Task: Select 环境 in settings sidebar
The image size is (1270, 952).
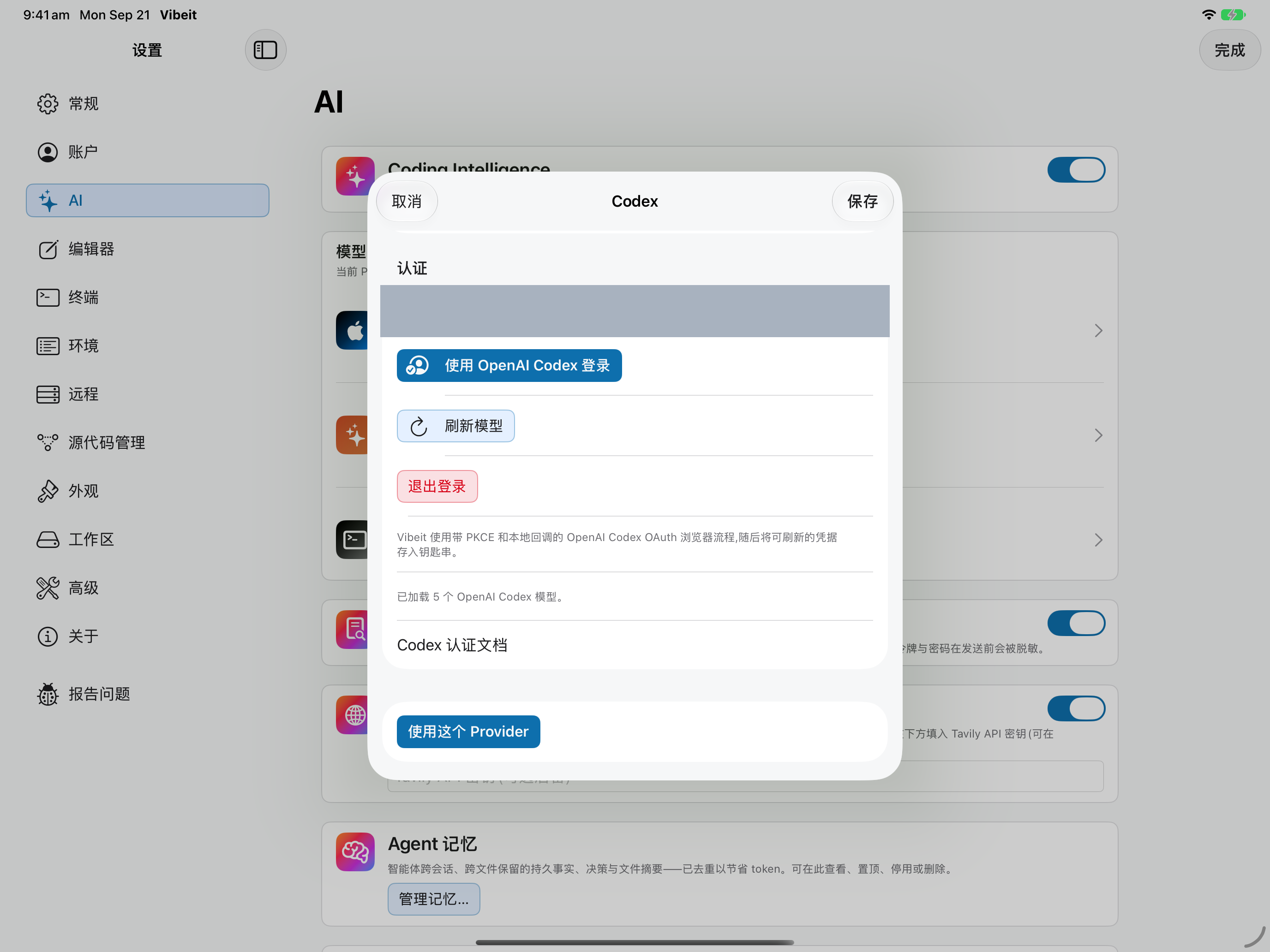Action: click(148, 346)
